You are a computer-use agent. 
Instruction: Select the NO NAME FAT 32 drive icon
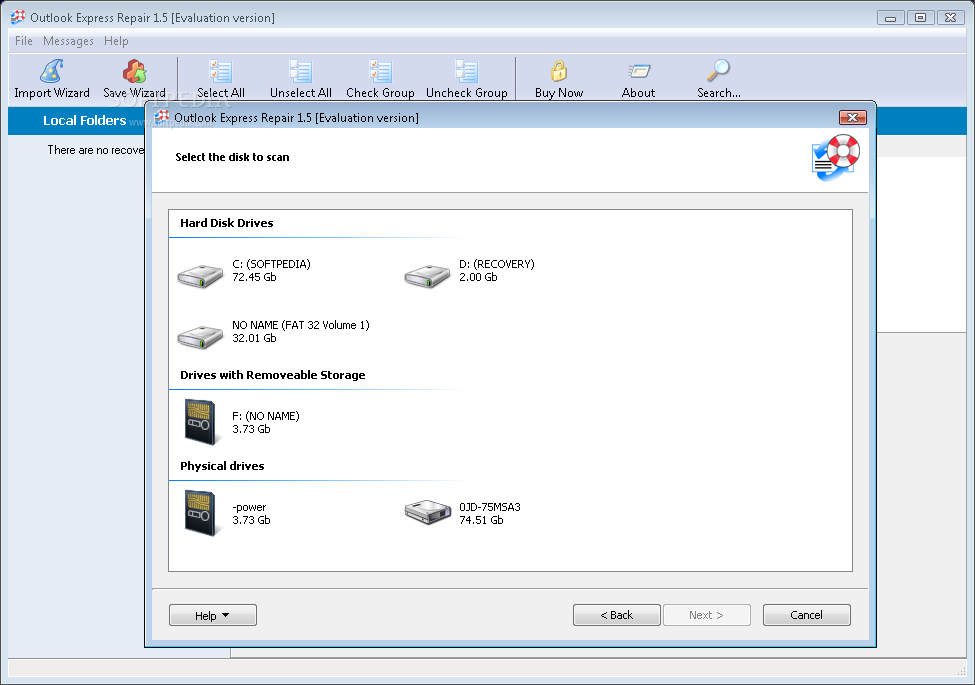tap(200, 337)
